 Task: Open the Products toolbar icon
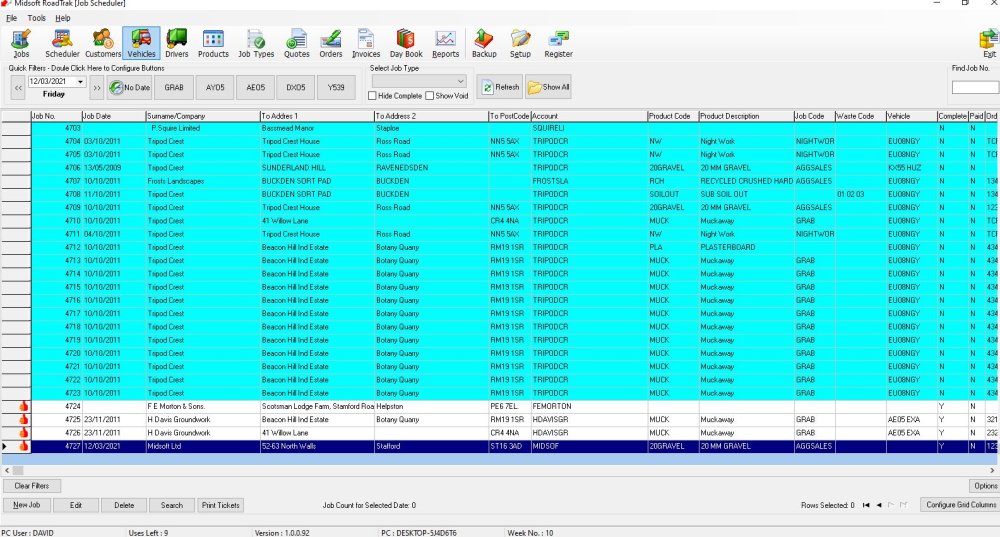(x=213, y=43)
